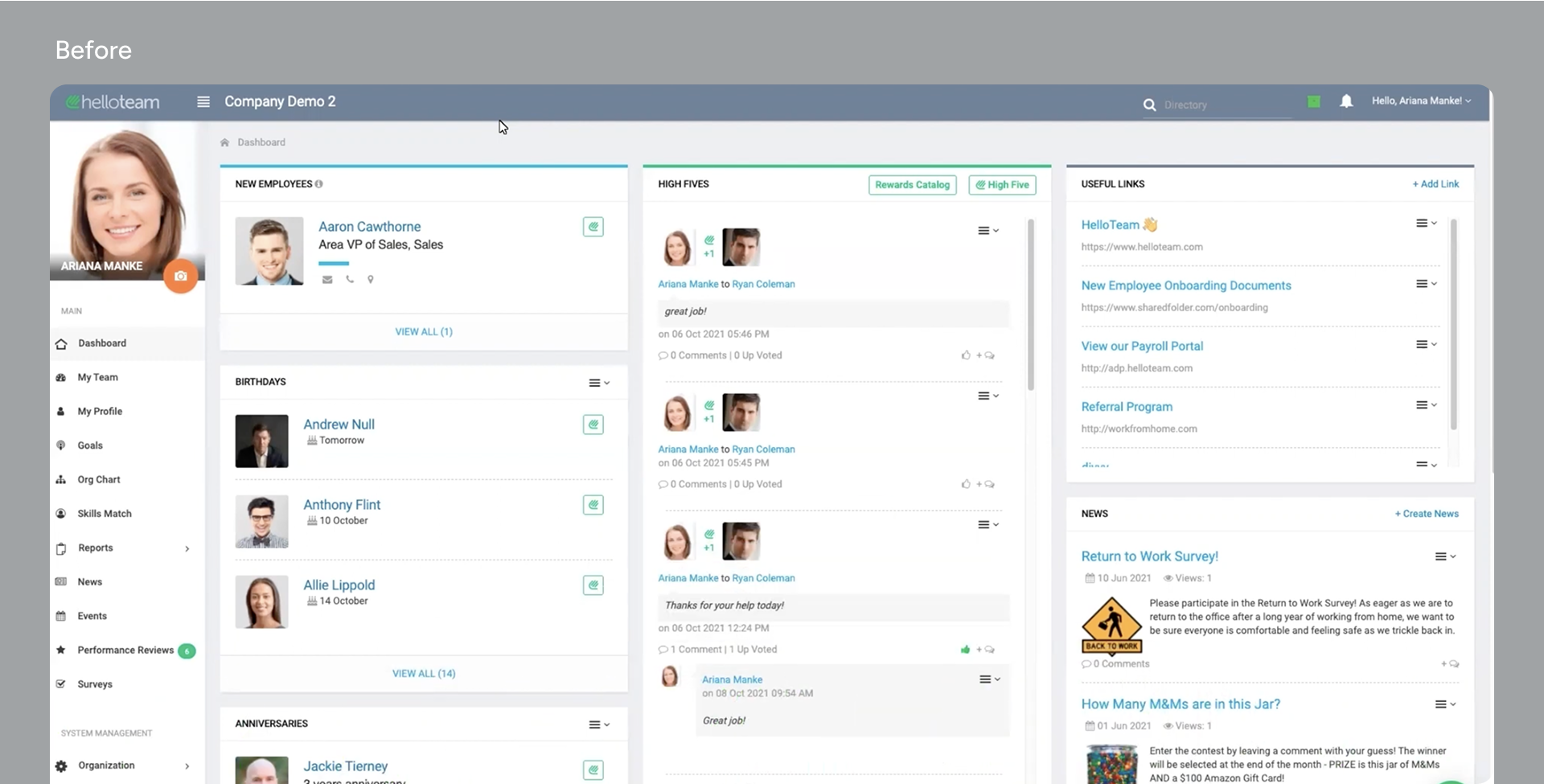Upvote the 05:45 PM high five
Image resolution: width=1544 pixels, height=784 pixels.
pyautogui.click(x=966, y=484)
